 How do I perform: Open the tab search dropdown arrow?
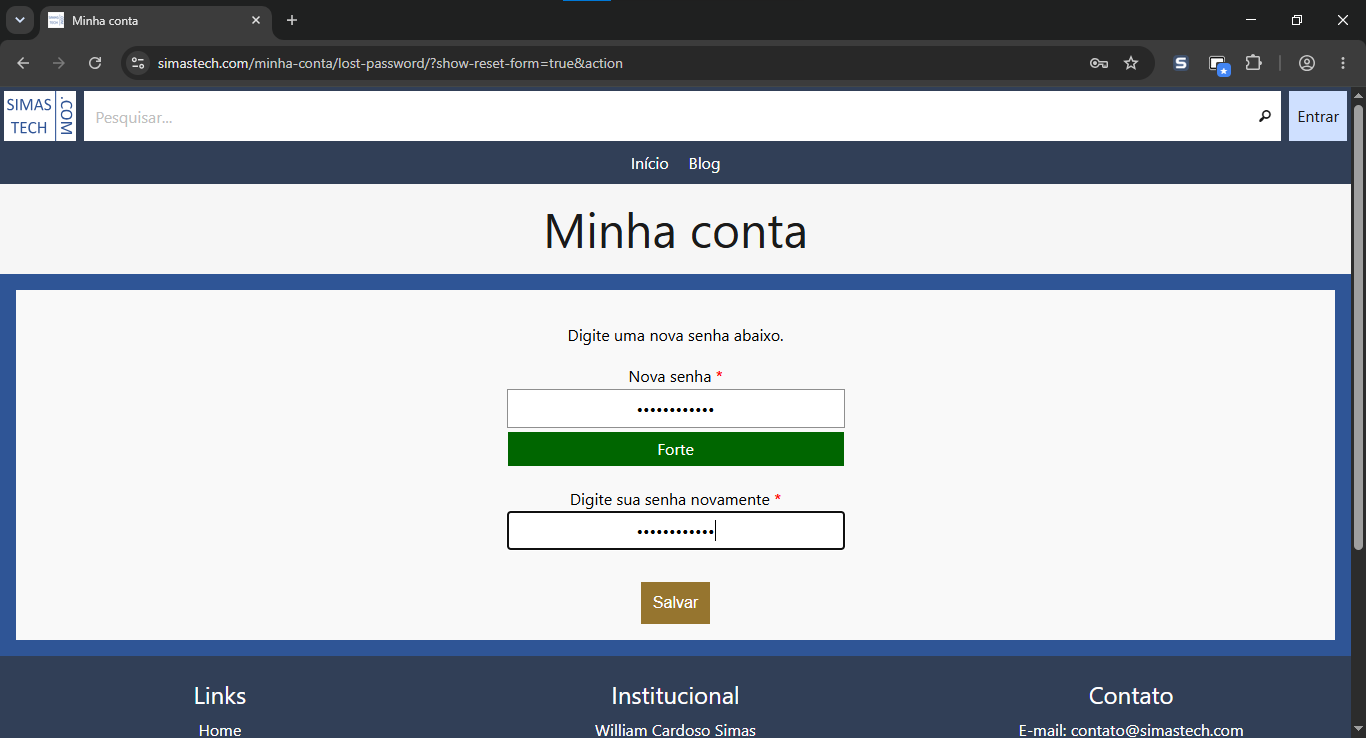tap(19, 20)
